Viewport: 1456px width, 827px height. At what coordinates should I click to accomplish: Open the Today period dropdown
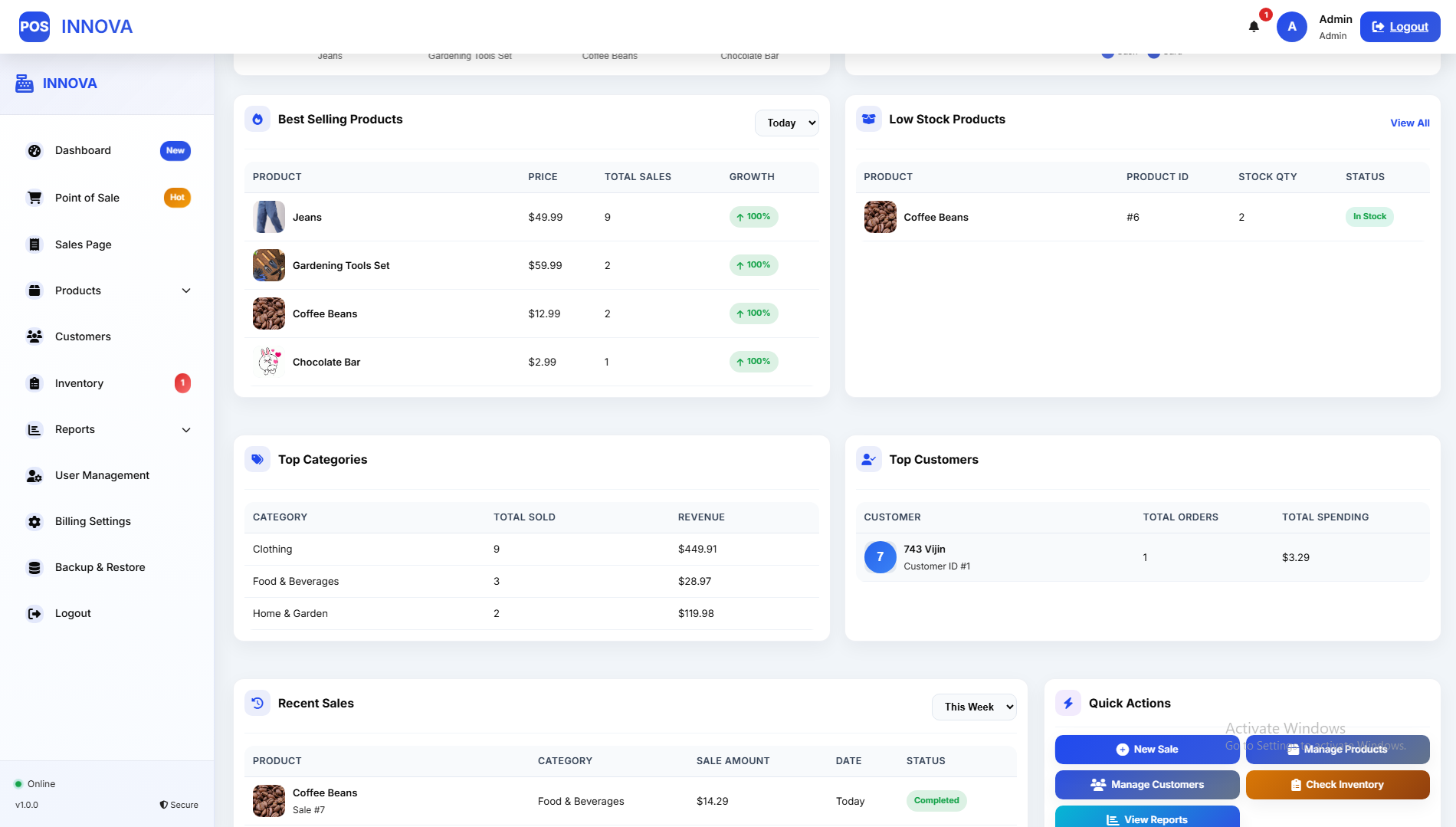click(x=787, y=123)
